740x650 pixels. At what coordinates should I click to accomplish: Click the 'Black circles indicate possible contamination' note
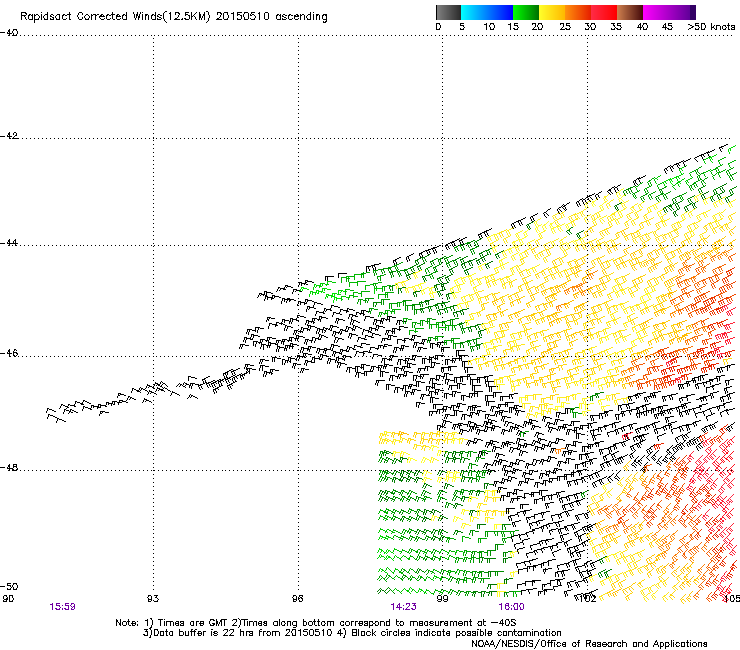click(457, 633)
